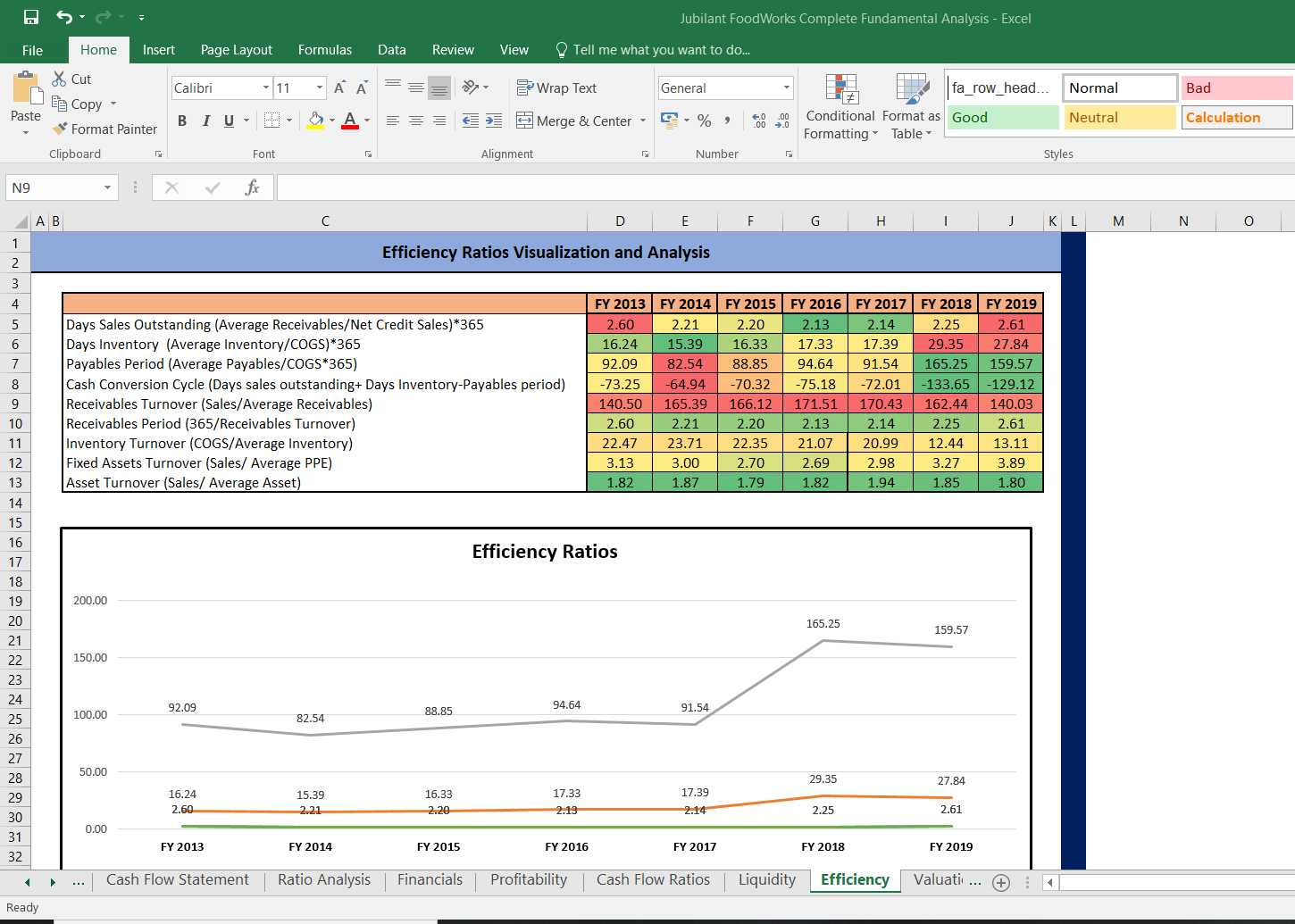
Task: Open Format as Table menu
Action: pos(911,107)
